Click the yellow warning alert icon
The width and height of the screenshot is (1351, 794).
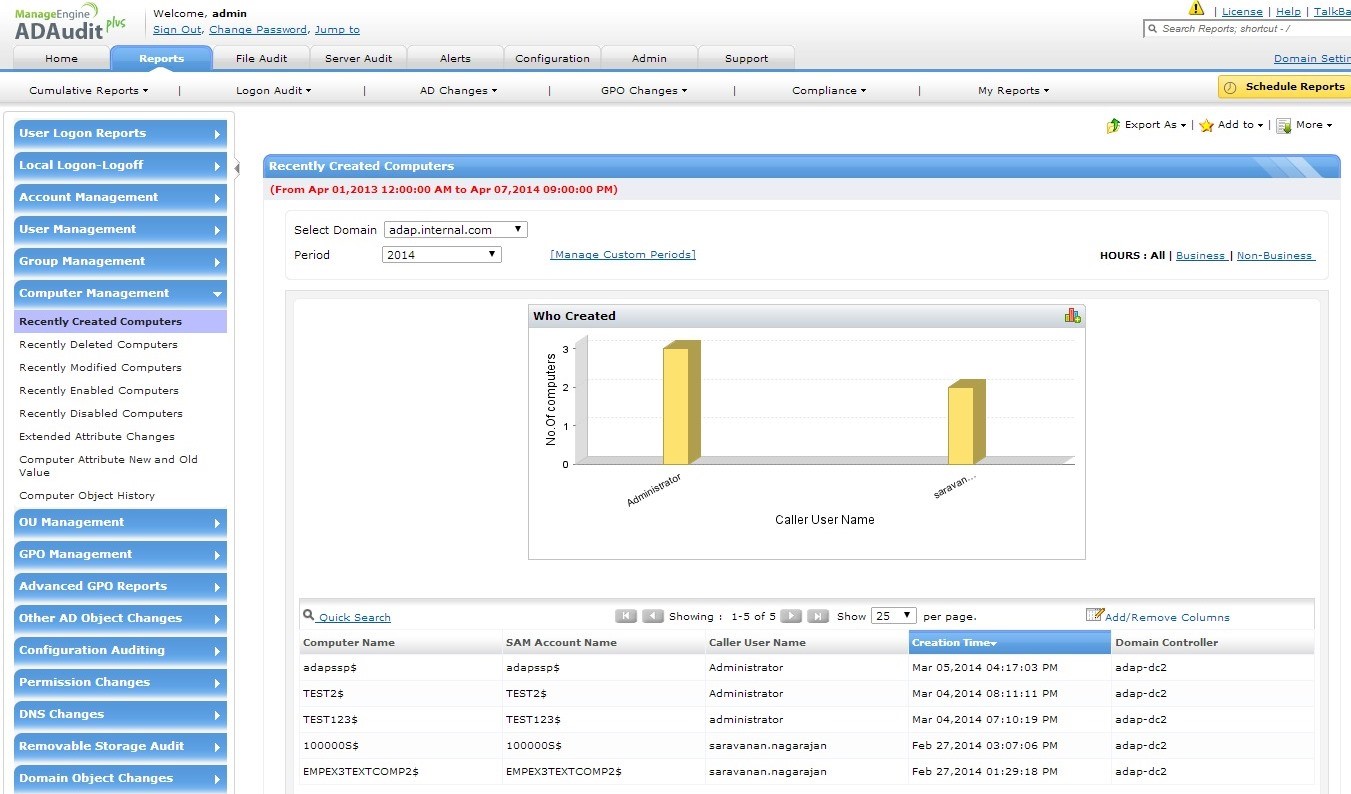point(1196,9)
